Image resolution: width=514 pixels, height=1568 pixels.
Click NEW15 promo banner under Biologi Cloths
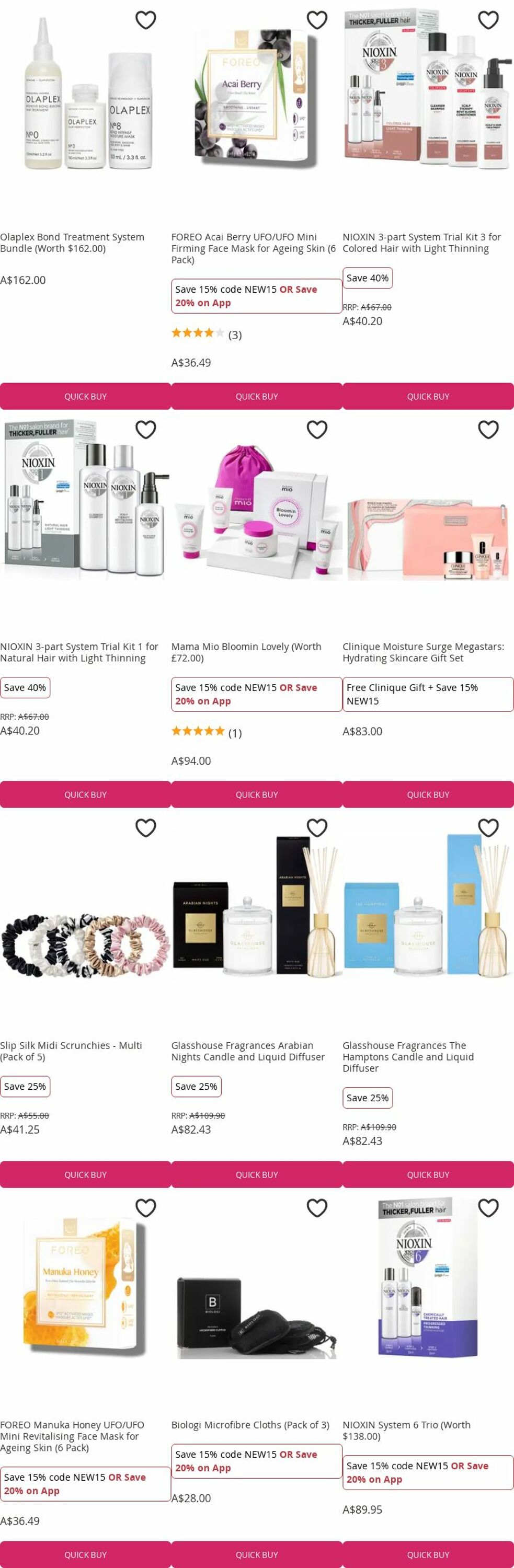click(x=256, y=1461)
